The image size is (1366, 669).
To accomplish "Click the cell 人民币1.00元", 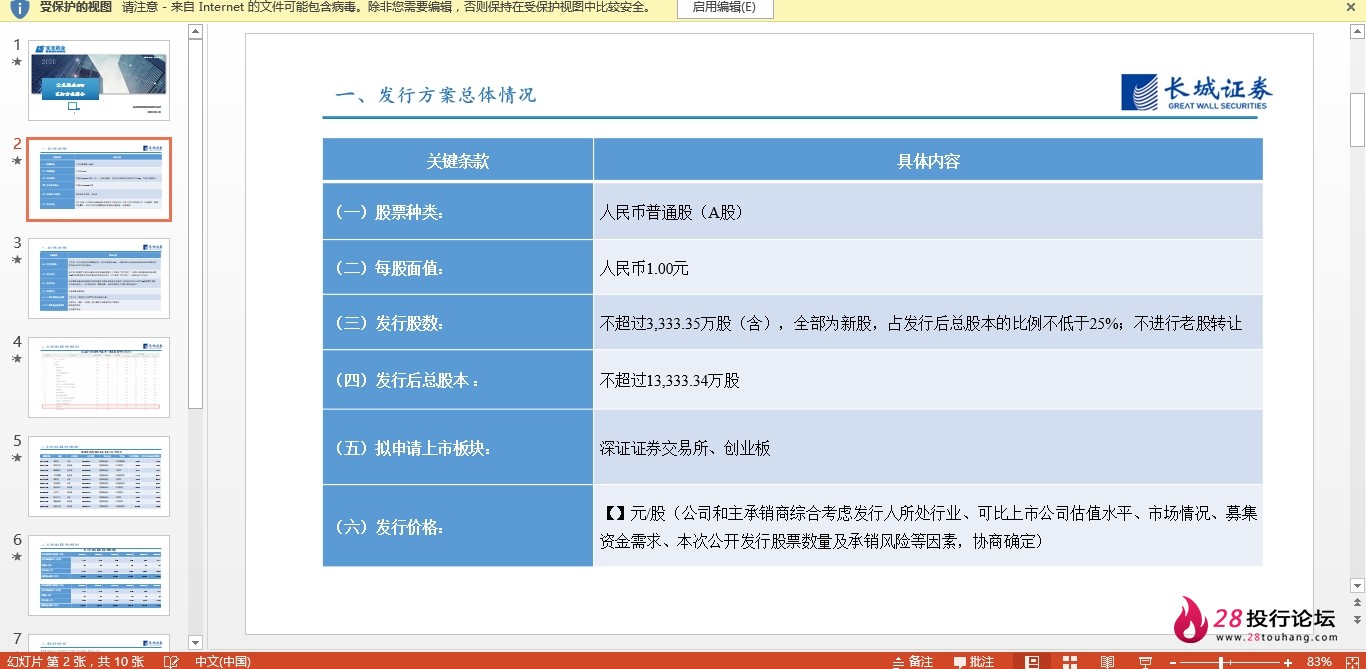I will tap(928, 268).
